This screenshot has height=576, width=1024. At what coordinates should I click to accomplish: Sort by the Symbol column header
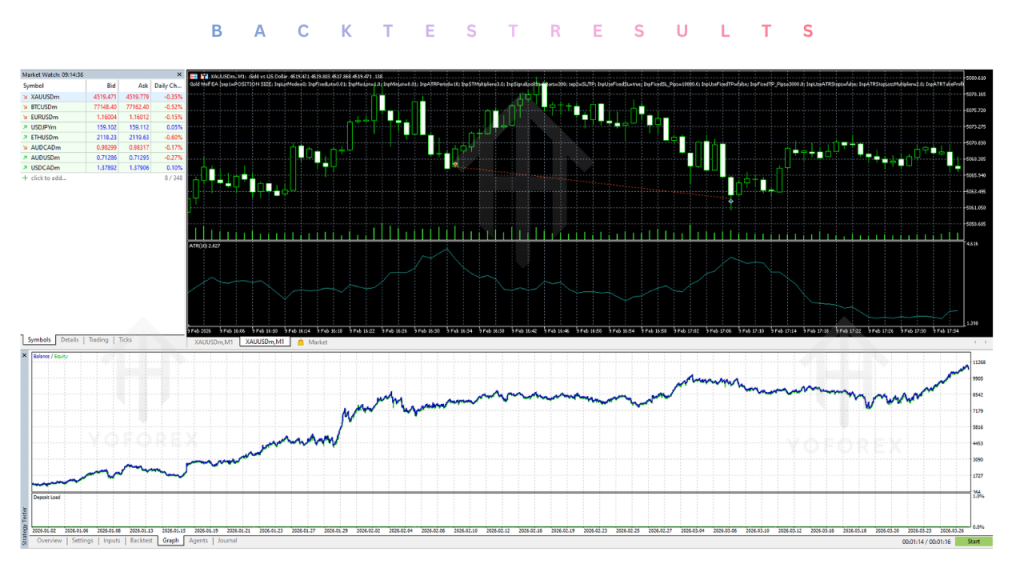[53, 86]
